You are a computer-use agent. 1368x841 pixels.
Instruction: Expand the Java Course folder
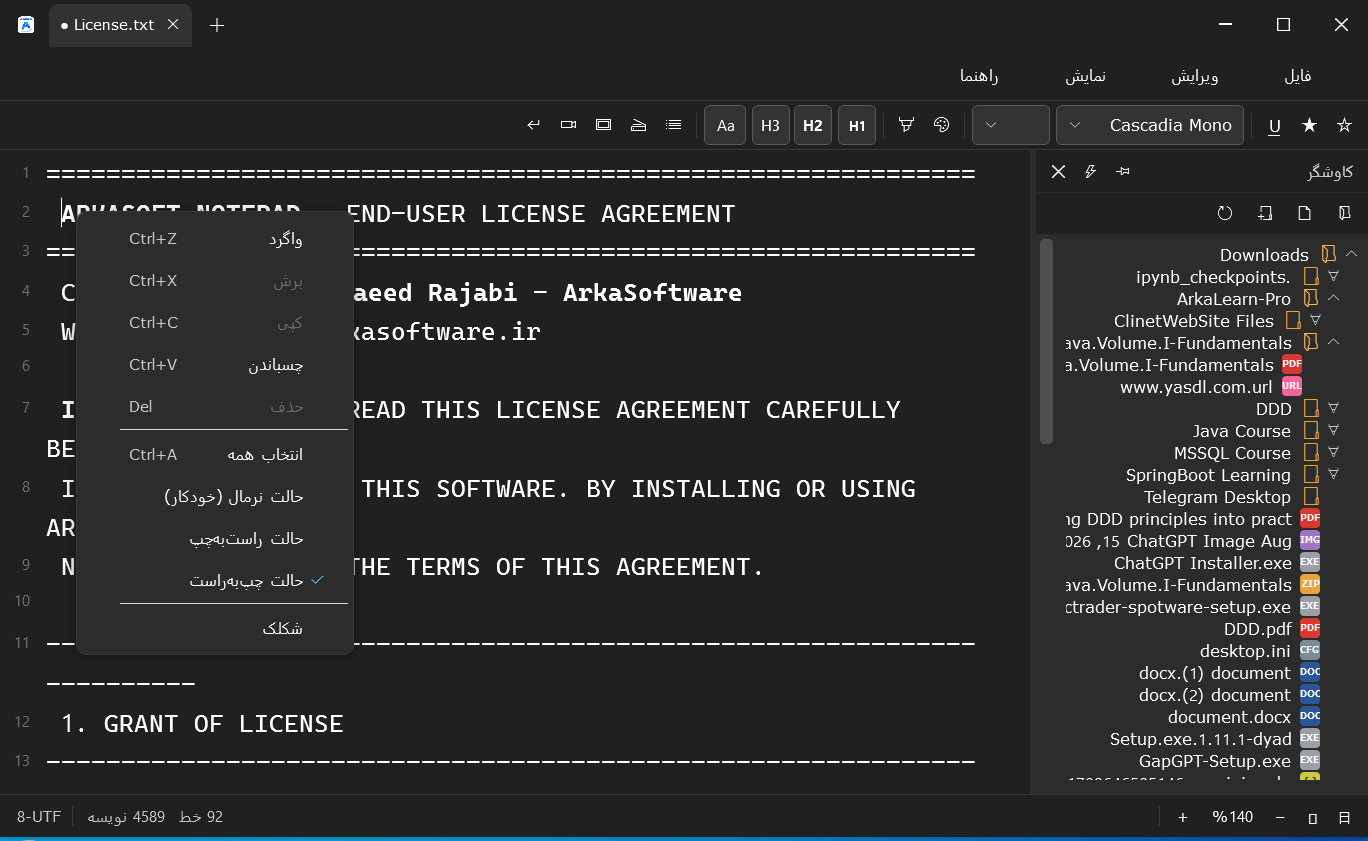pyautogui.click(x=1334, y=431)
